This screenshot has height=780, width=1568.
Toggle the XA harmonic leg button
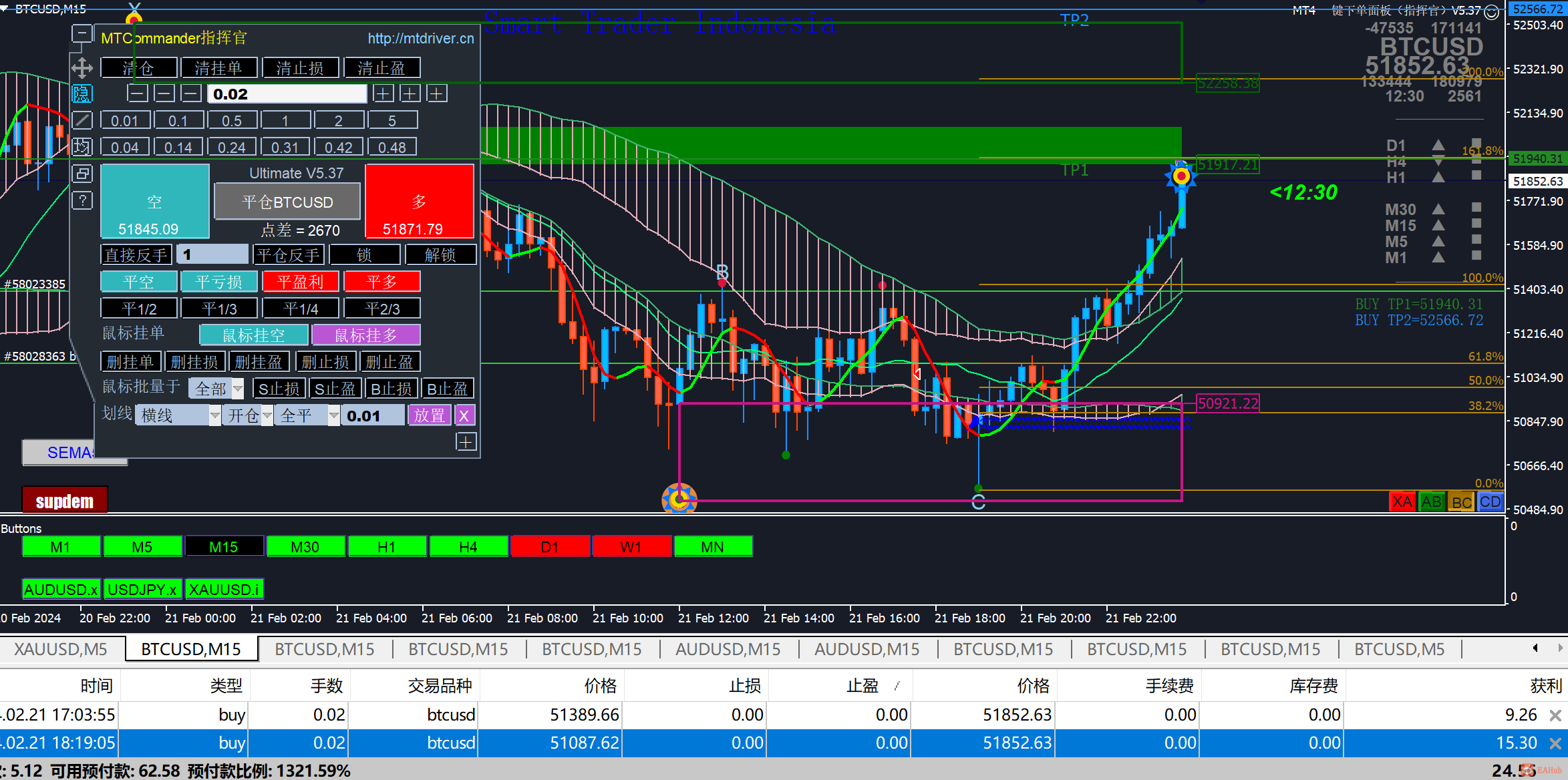coord(1402,502)
